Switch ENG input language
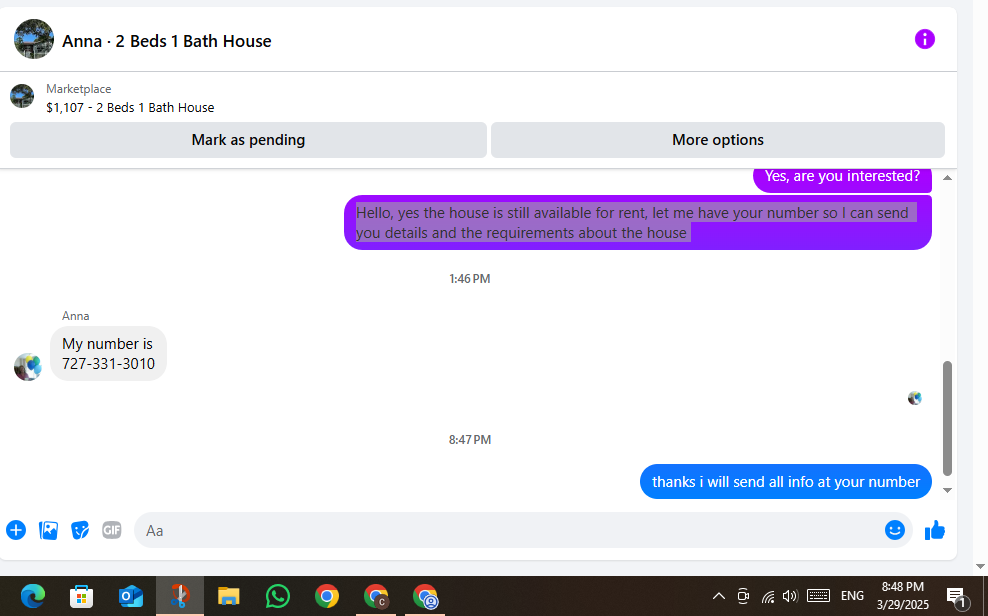The width and height of the screenshot is (988, 616). point(853,596)
